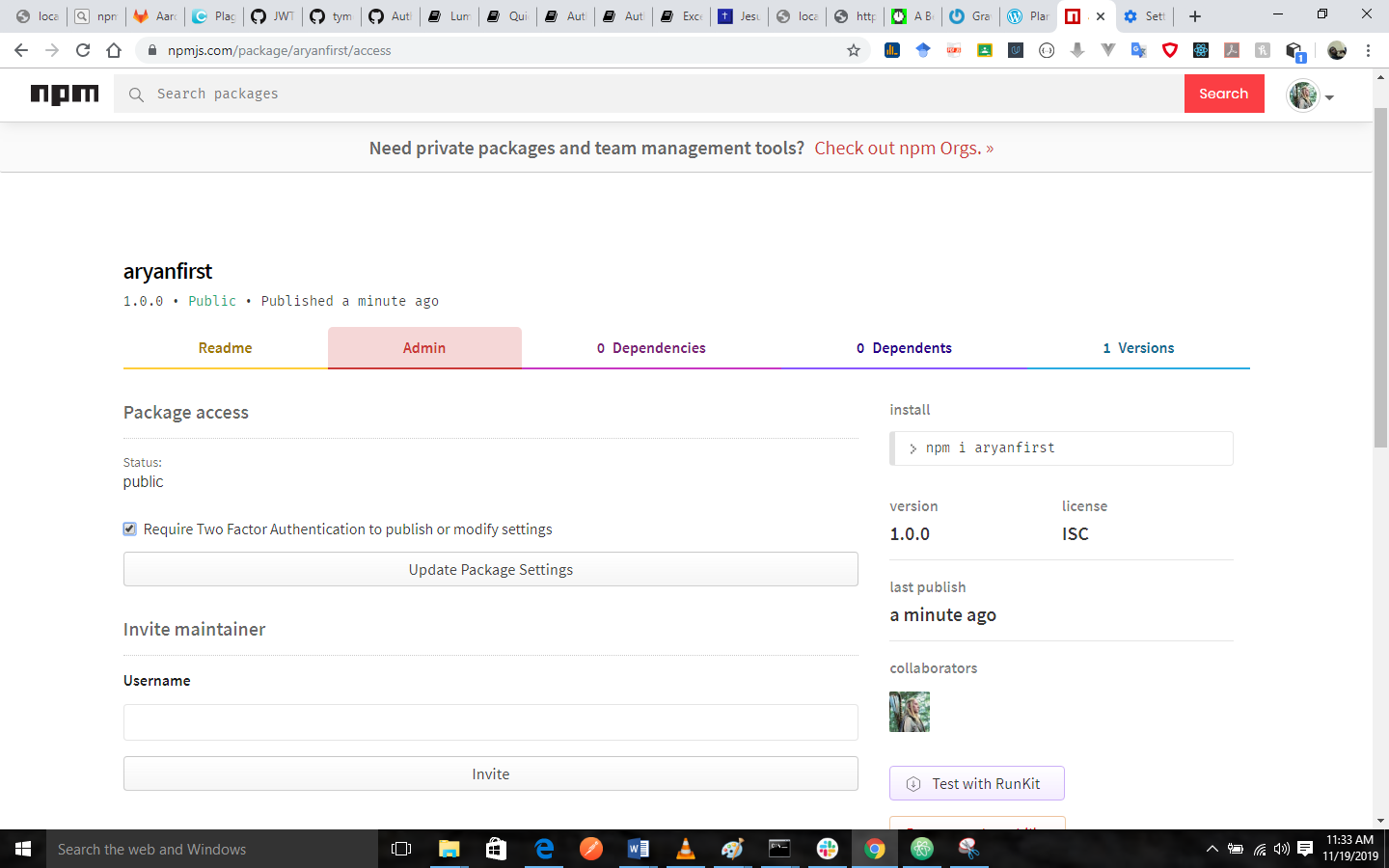Open Postman from the taskbar
The image size is (1389, 868).
pyautogui.click(x=591, y=849)
